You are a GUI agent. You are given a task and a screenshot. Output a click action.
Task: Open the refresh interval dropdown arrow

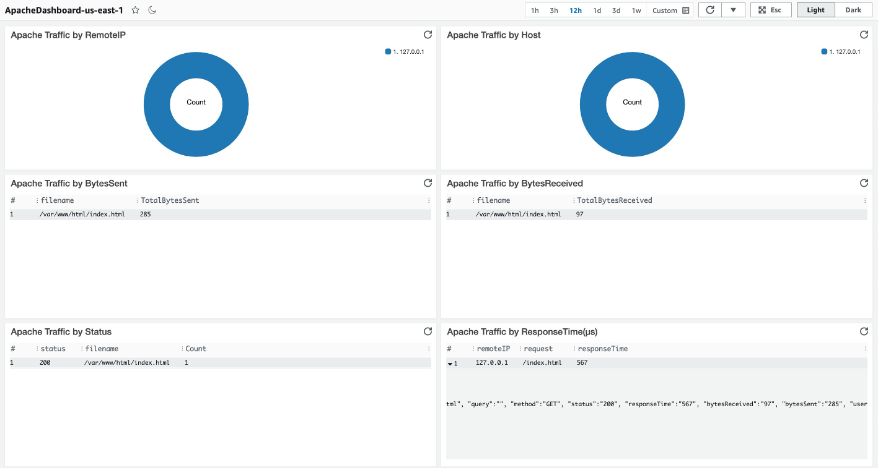click(x=733, y=10)
